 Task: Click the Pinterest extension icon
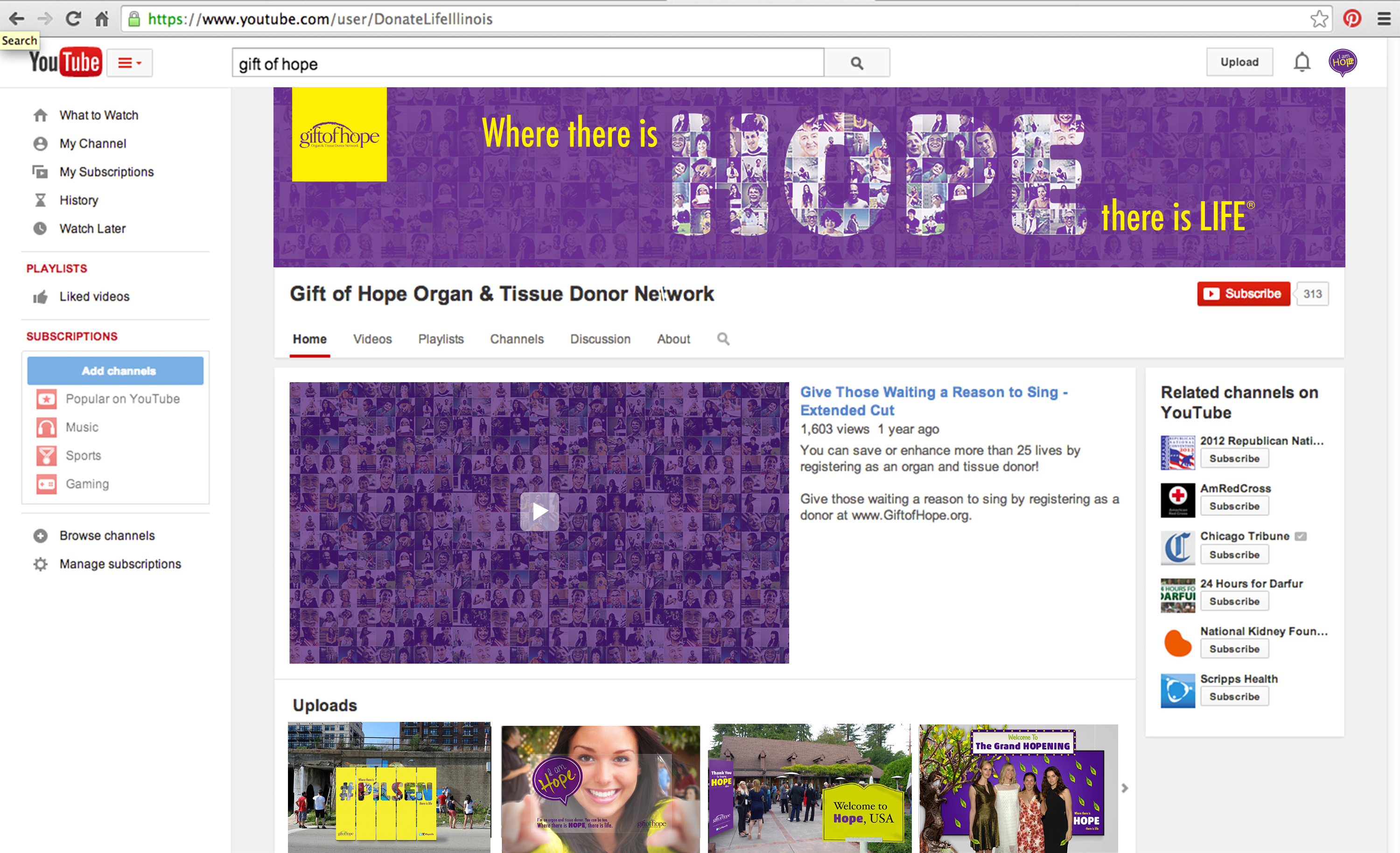(1352, 19)
